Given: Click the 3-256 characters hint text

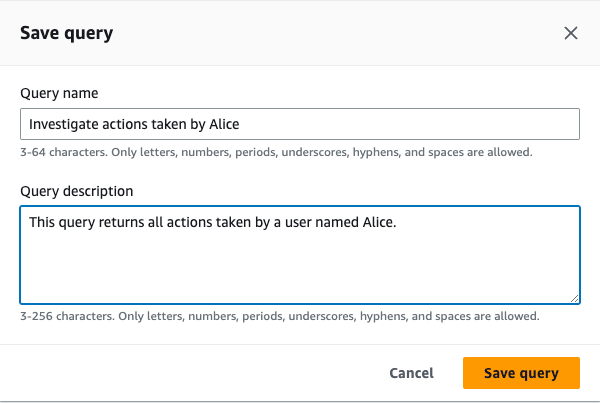Looking at the screenshot, I should 279,316.
